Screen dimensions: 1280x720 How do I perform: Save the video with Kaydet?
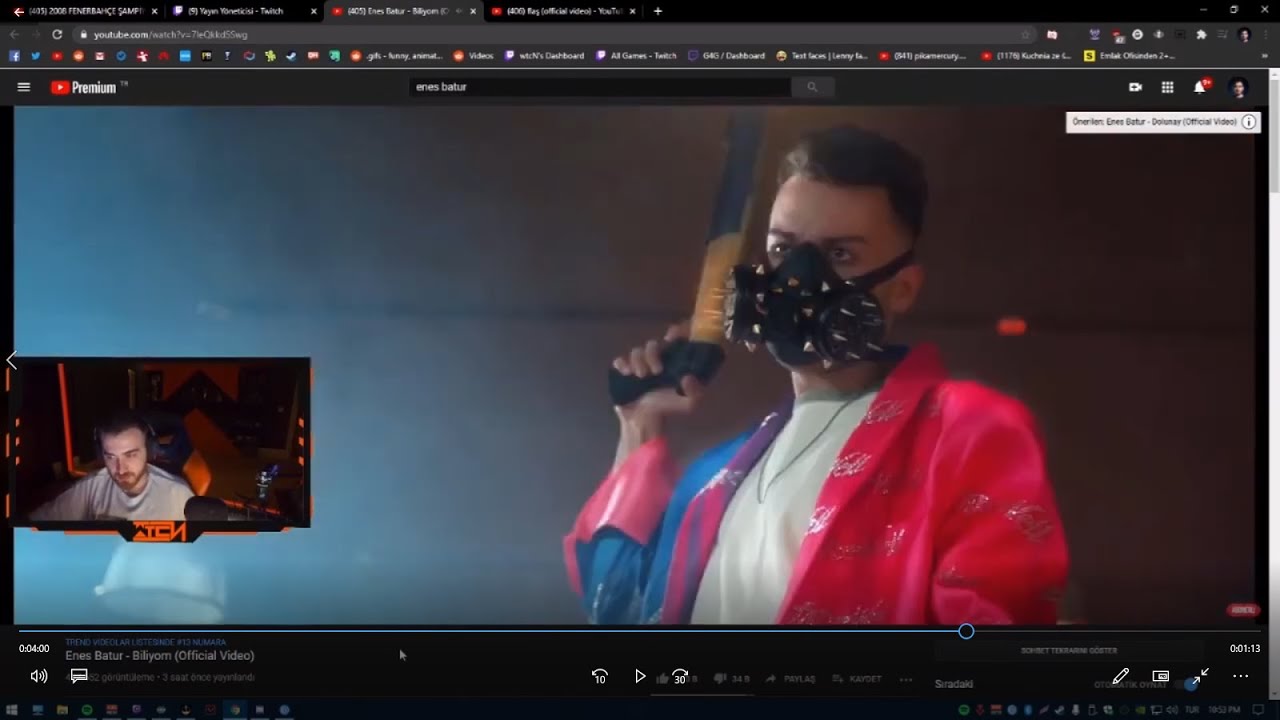pyautogui.click(x=857, y=679)
